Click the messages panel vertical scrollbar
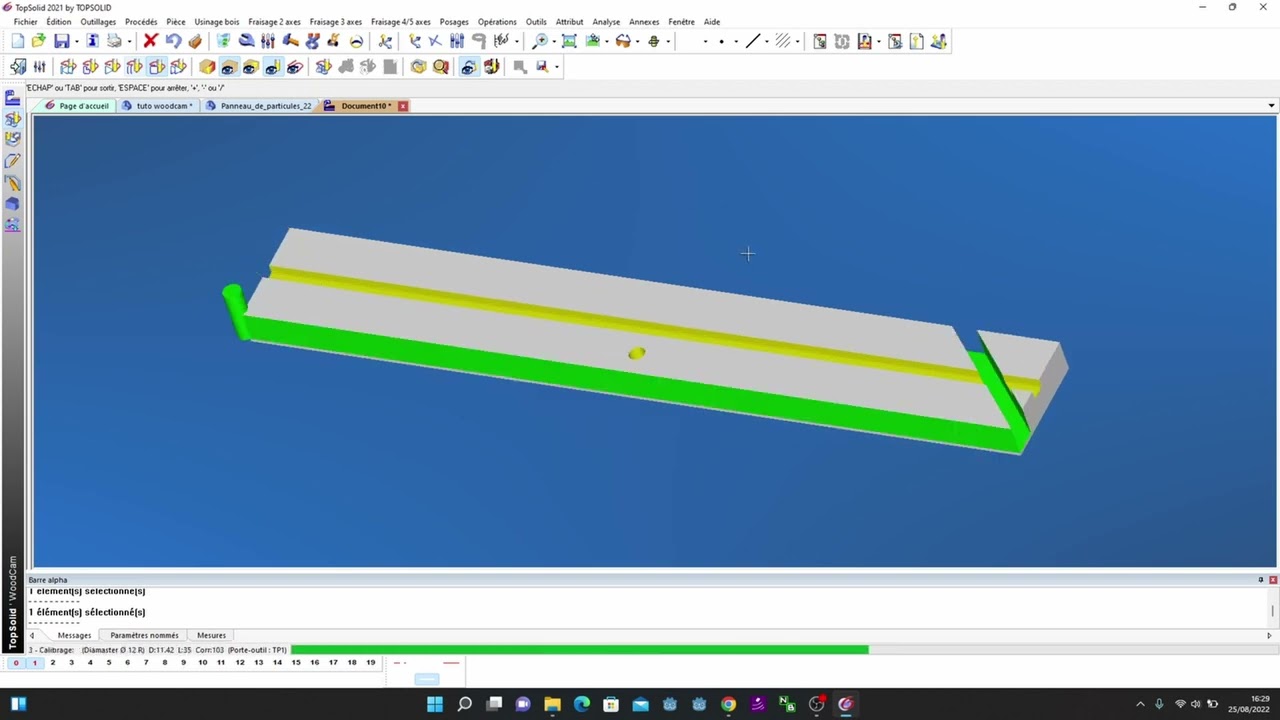Viewport: 1280px width, 720px height. (1273, 610)
